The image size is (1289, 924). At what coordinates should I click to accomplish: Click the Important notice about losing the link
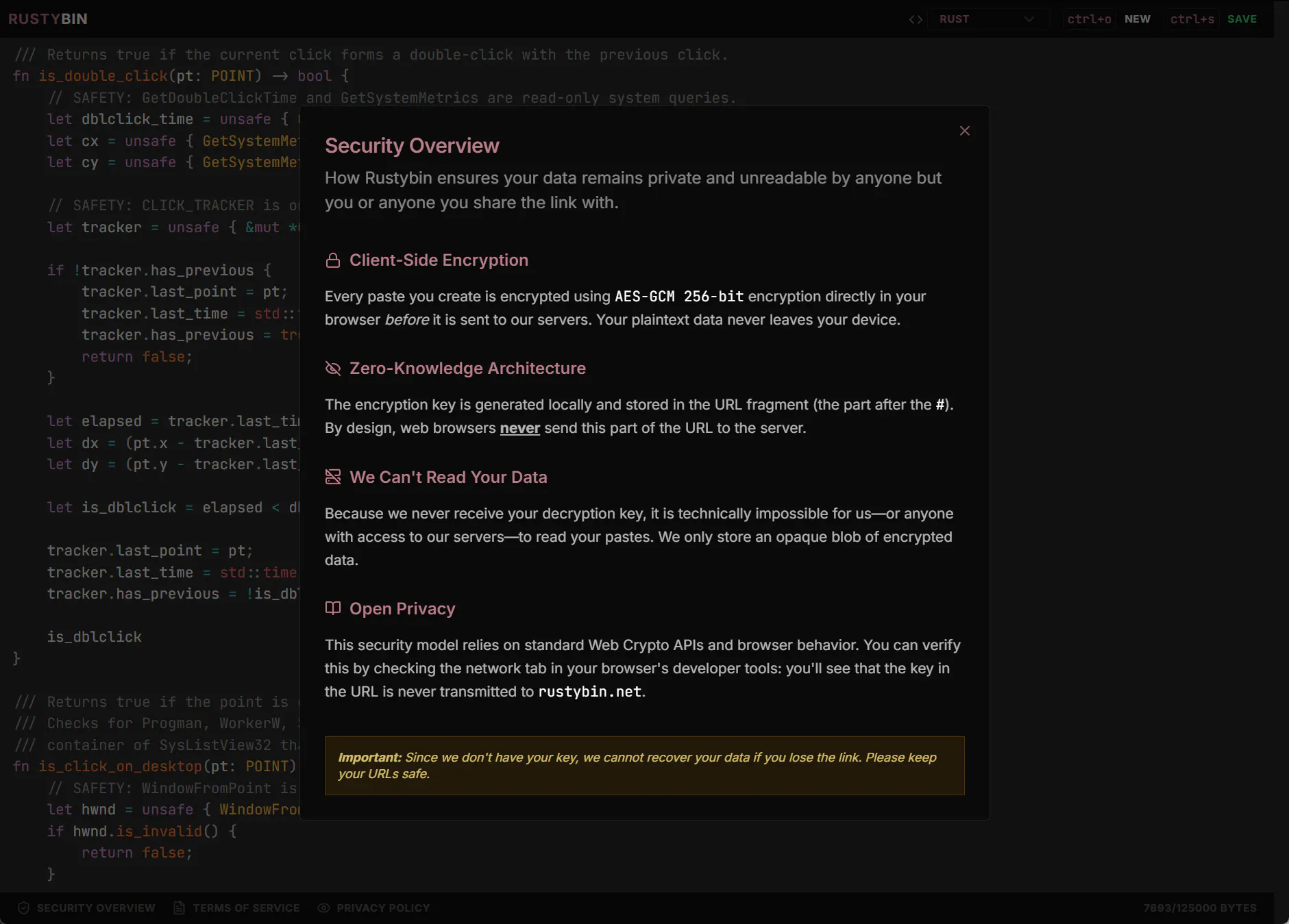644,766
